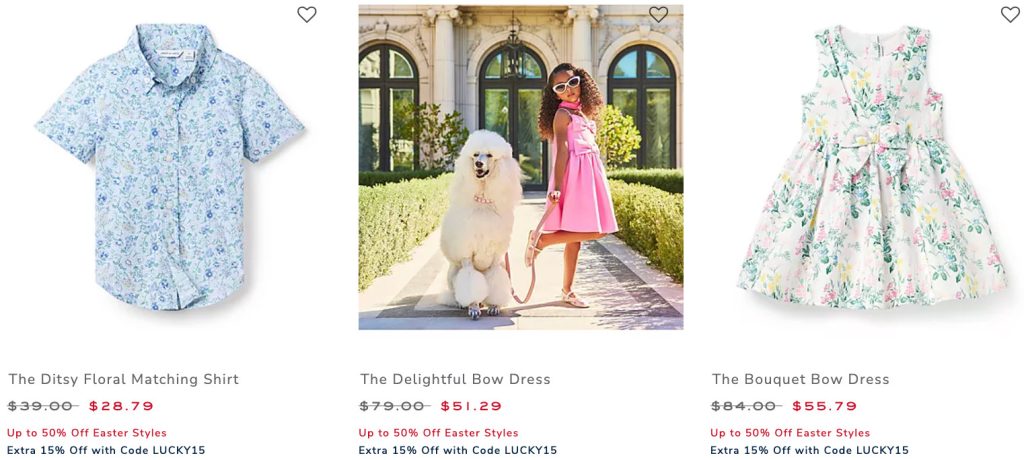Click the $51.29 sale price
This screenshot has width=1024, height=460.
pyautogui.click(x=473, y=406)
